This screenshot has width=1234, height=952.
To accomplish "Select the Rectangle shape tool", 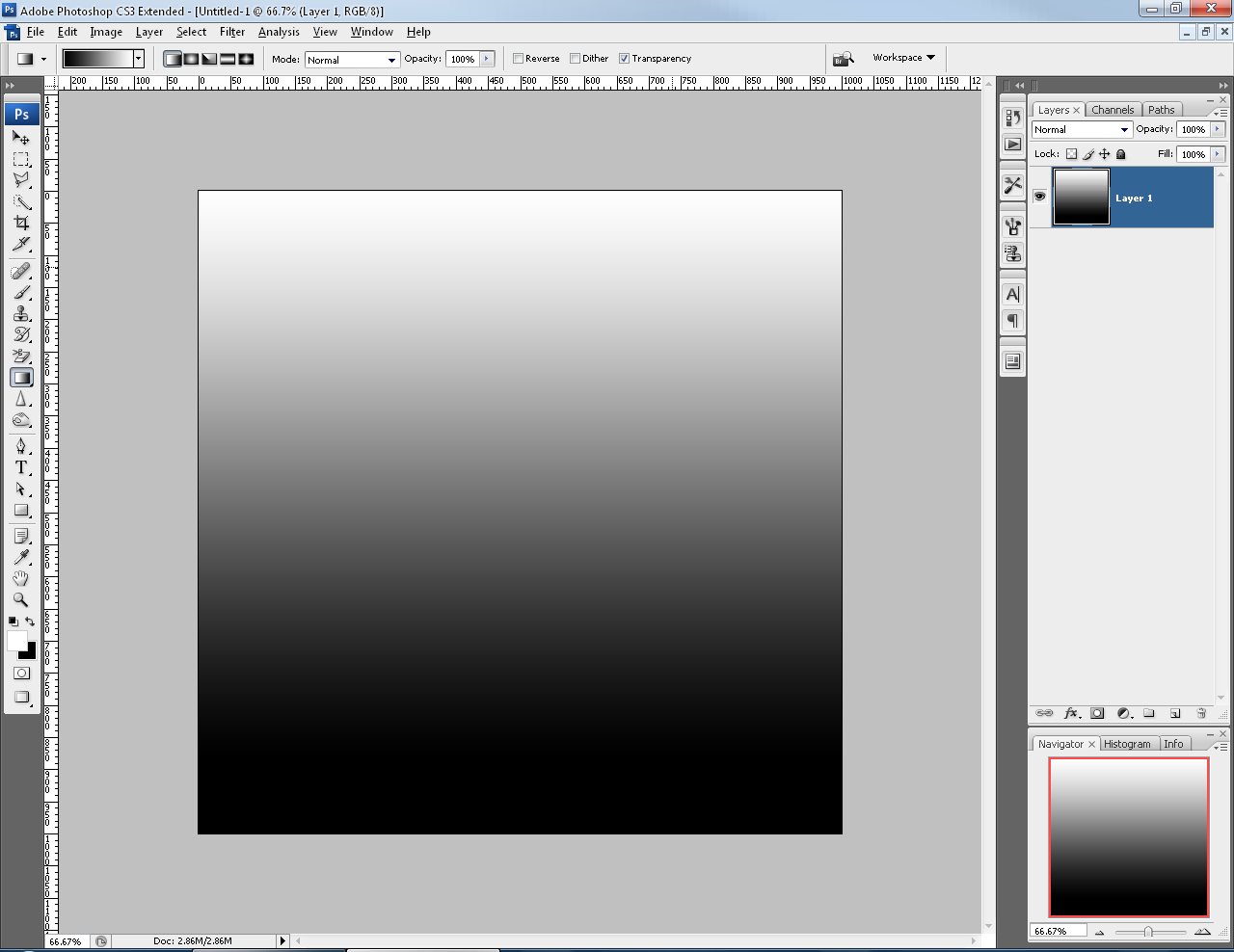I will click(x=21, y=510).
